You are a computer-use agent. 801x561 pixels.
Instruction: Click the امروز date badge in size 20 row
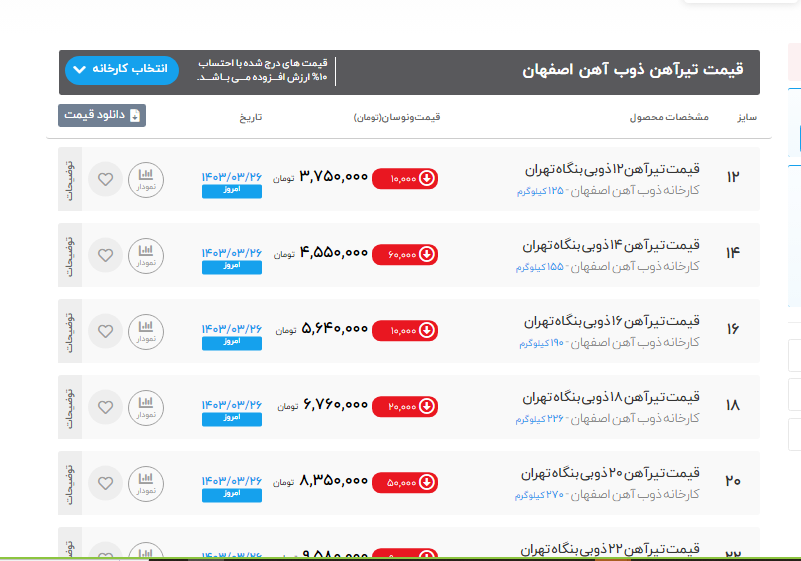(x=232, y=494)
